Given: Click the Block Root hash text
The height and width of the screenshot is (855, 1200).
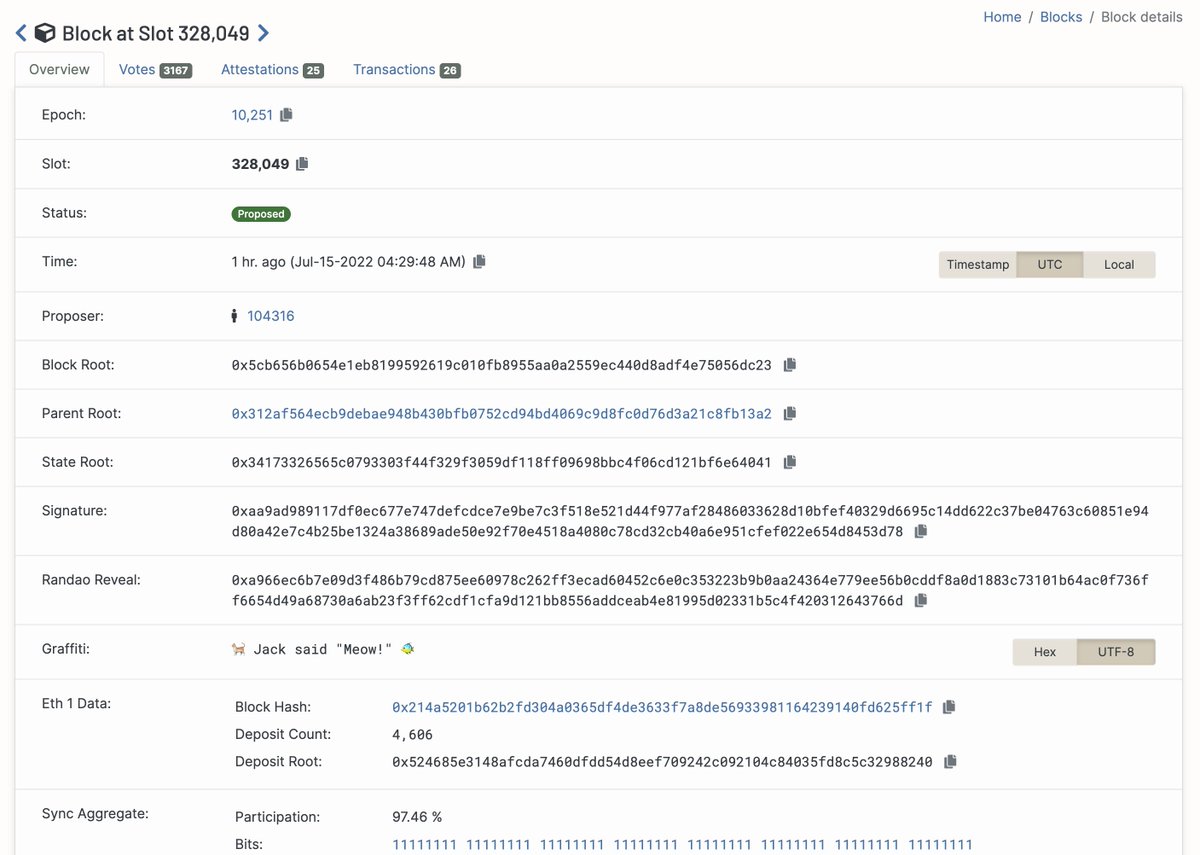Looking at the screenshot, I should [502, 365].
